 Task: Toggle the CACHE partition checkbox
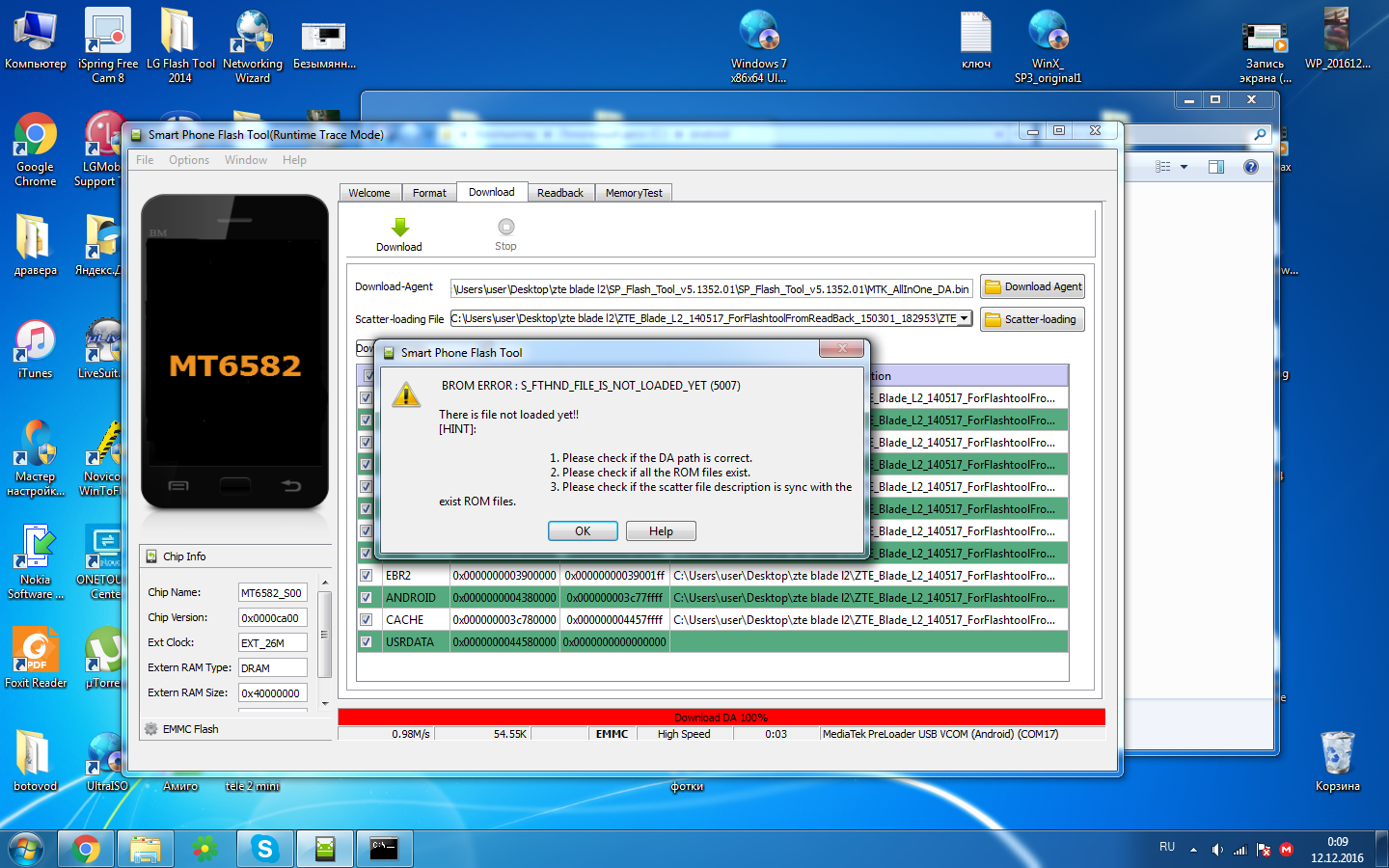click(367, 620)
